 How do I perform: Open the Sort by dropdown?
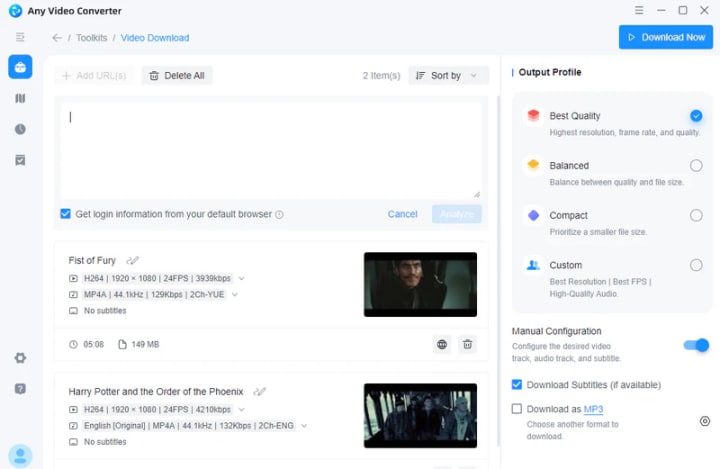tap(448, 75)
